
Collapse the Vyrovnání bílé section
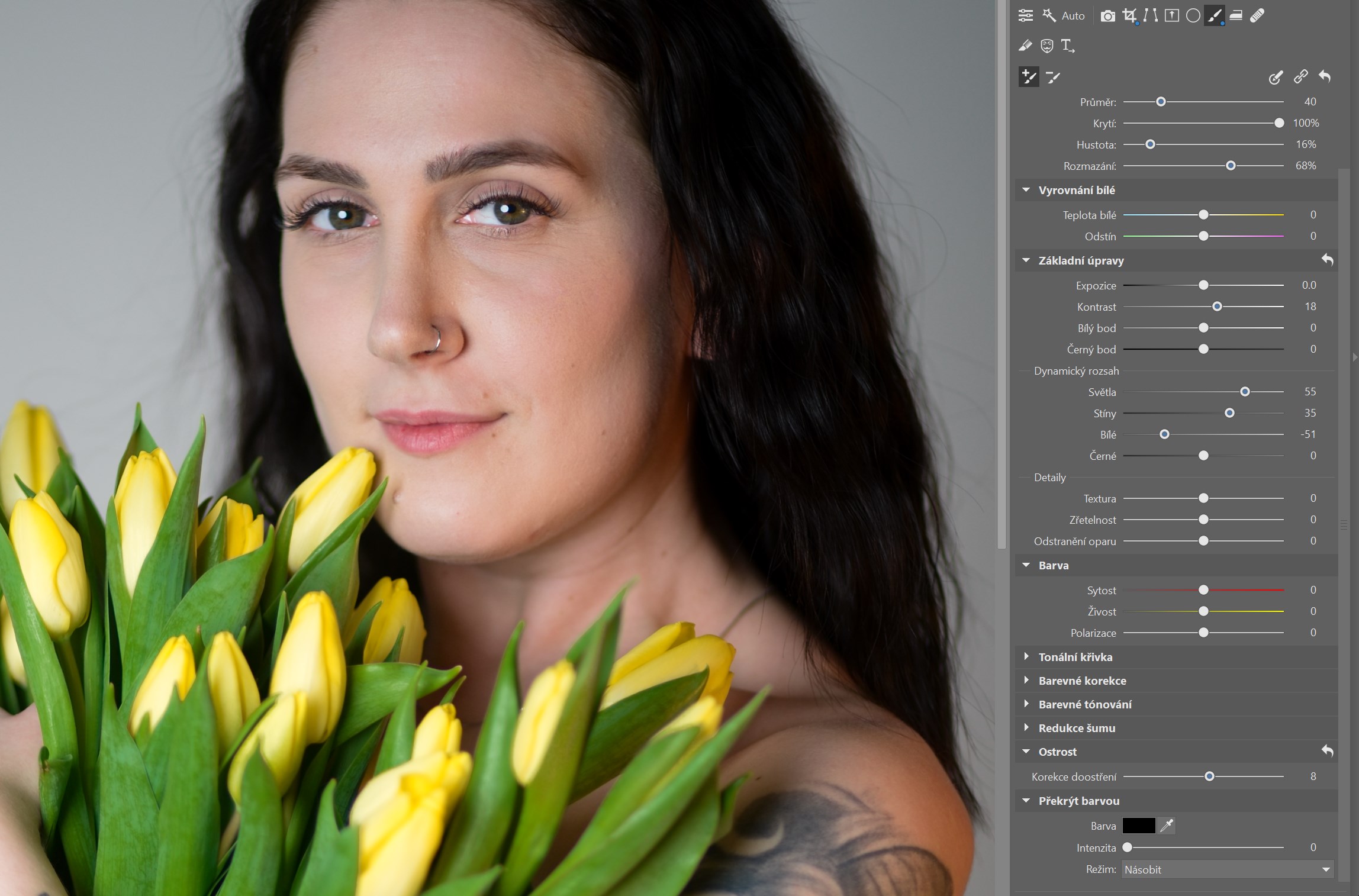(x=1026, y=190)
